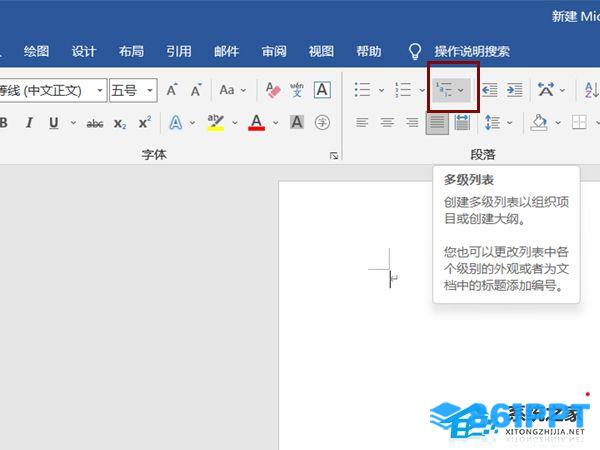Open font dialog launcher in 字体 group
600x450 pixels.
click(334, 156)
